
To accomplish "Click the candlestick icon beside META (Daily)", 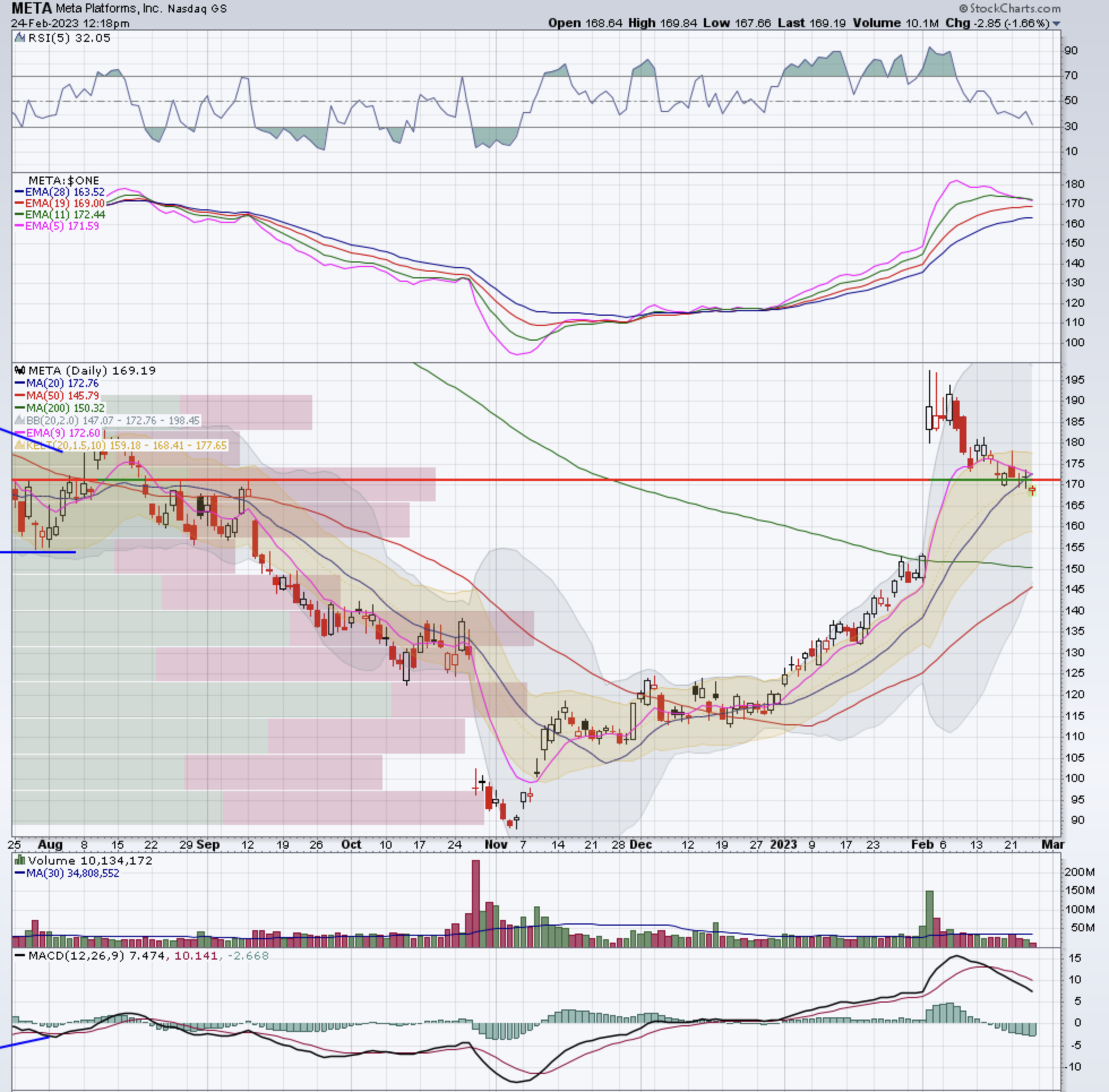I will point(20,371).
